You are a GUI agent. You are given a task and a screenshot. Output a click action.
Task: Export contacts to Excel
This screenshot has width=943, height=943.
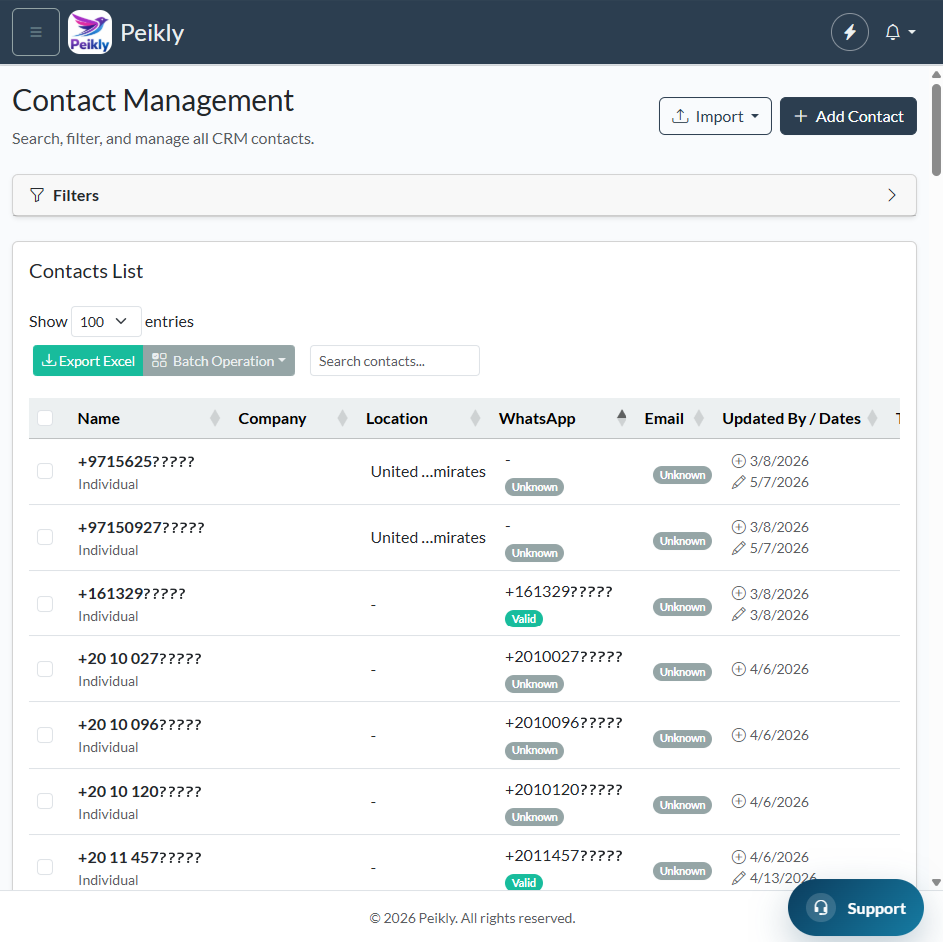pos(88,361)
